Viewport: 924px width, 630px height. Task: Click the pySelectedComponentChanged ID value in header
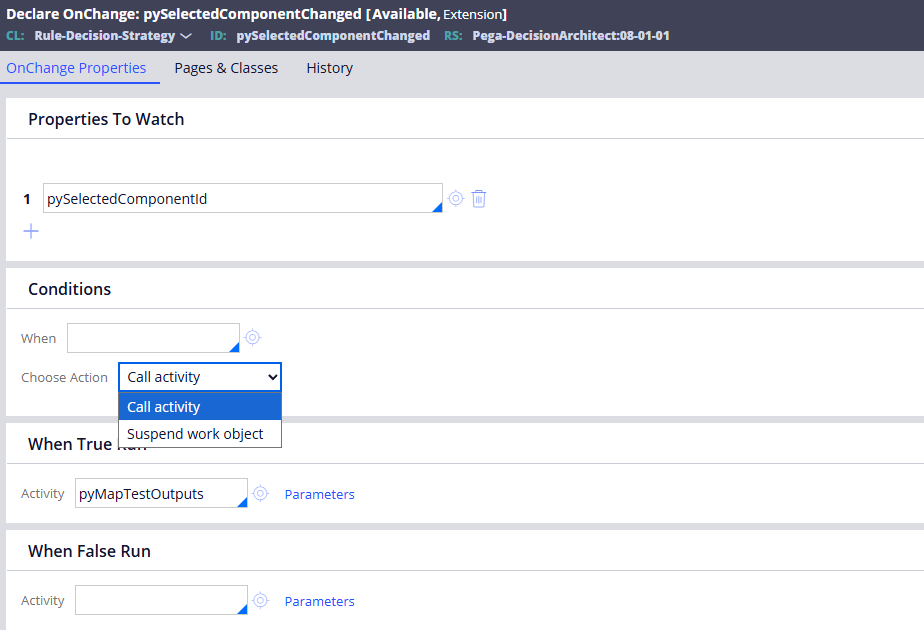333,36
